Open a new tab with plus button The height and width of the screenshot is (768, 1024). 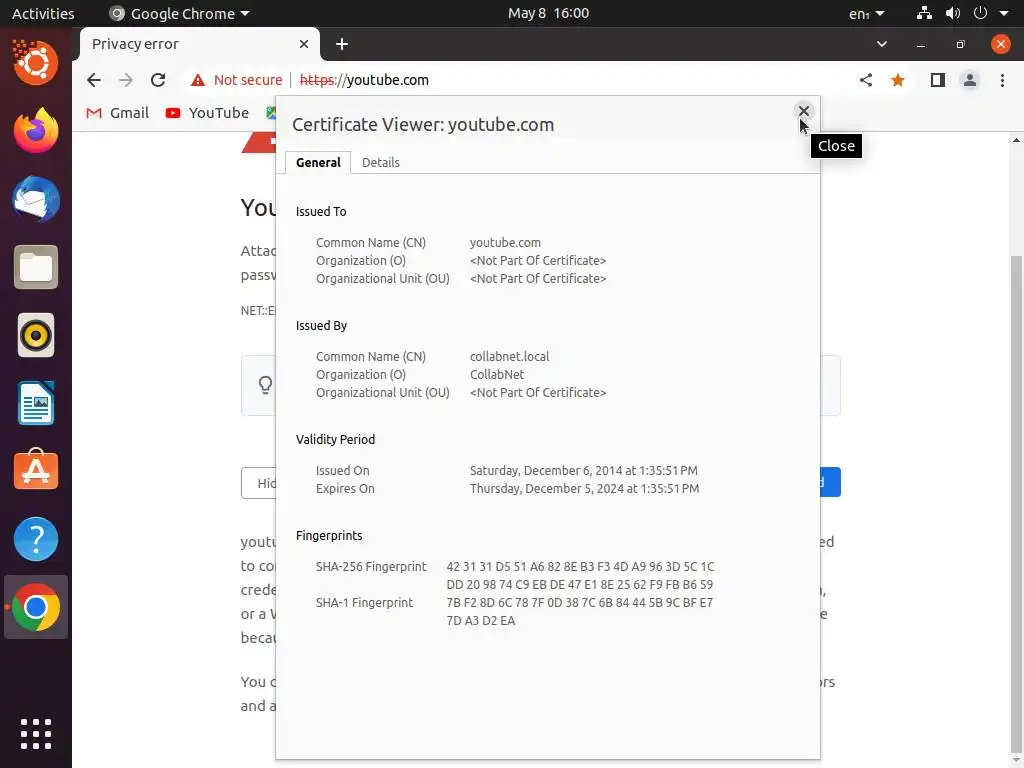(342, 44)
